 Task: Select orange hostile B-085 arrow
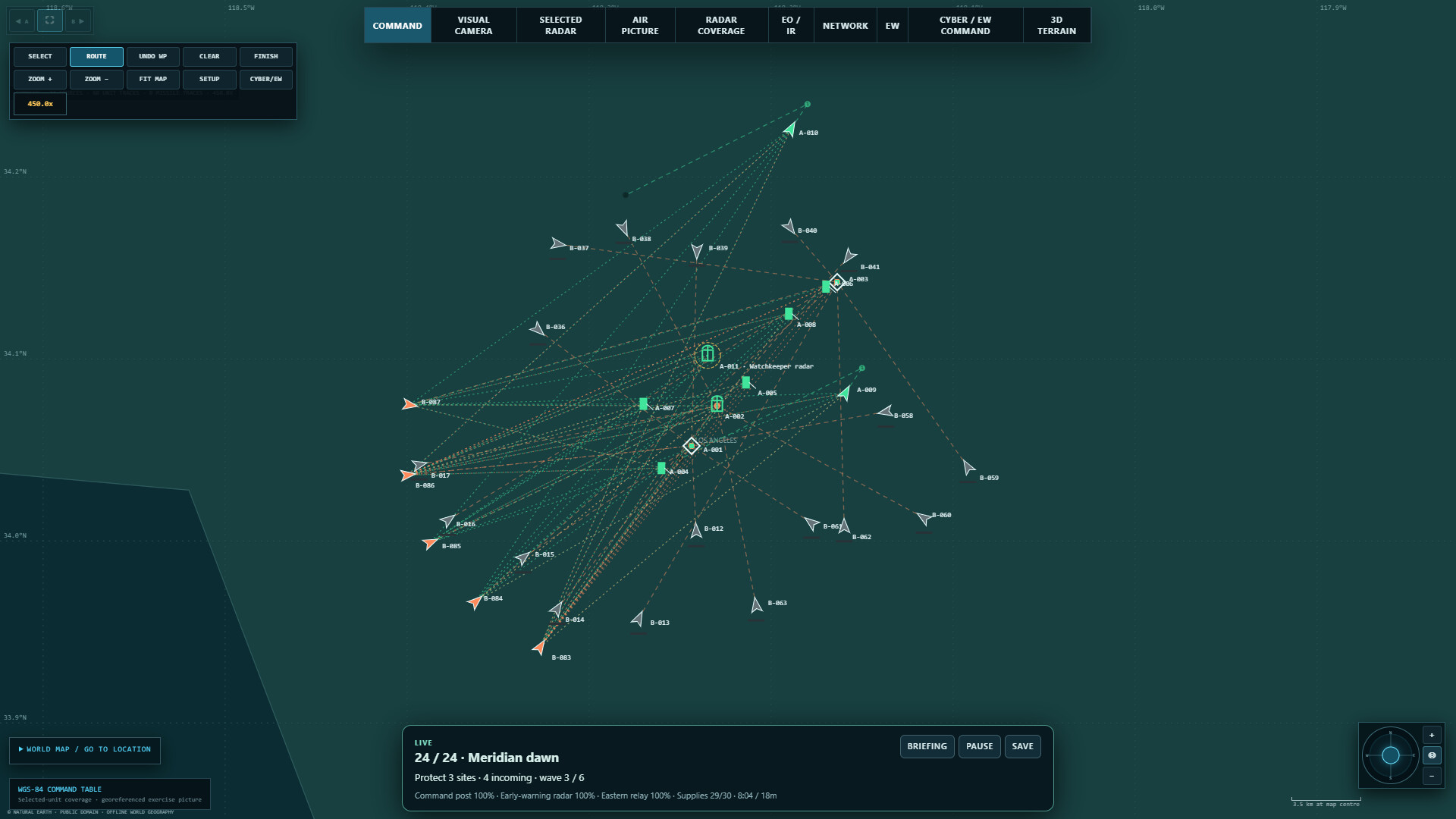click(x=431, y=543)
